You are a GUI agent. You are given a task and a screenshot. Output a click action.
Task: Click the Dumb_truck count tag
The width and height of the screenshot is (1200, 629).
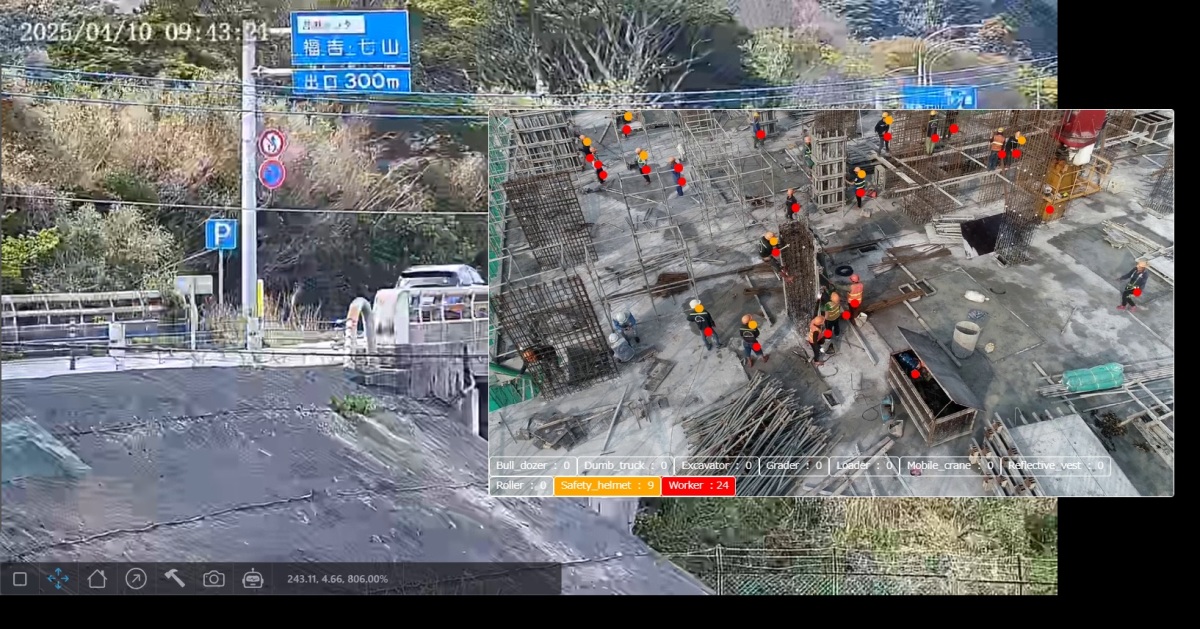(625, 466)
